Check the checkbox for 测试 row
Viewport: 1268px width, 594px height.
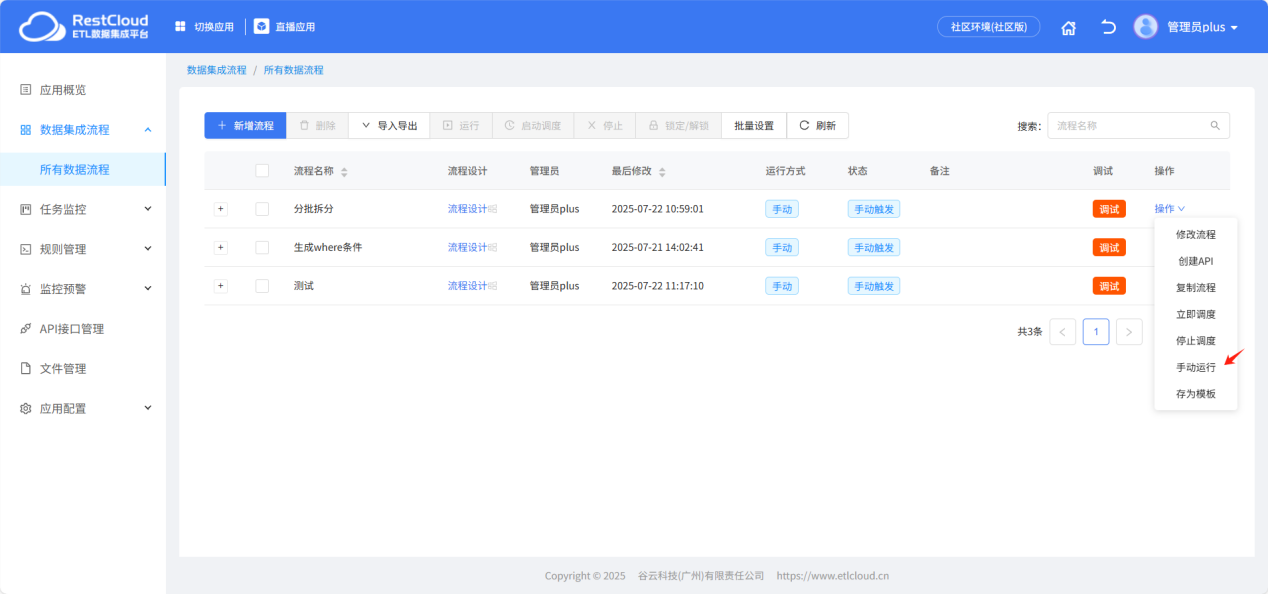[x=262, y=285]
